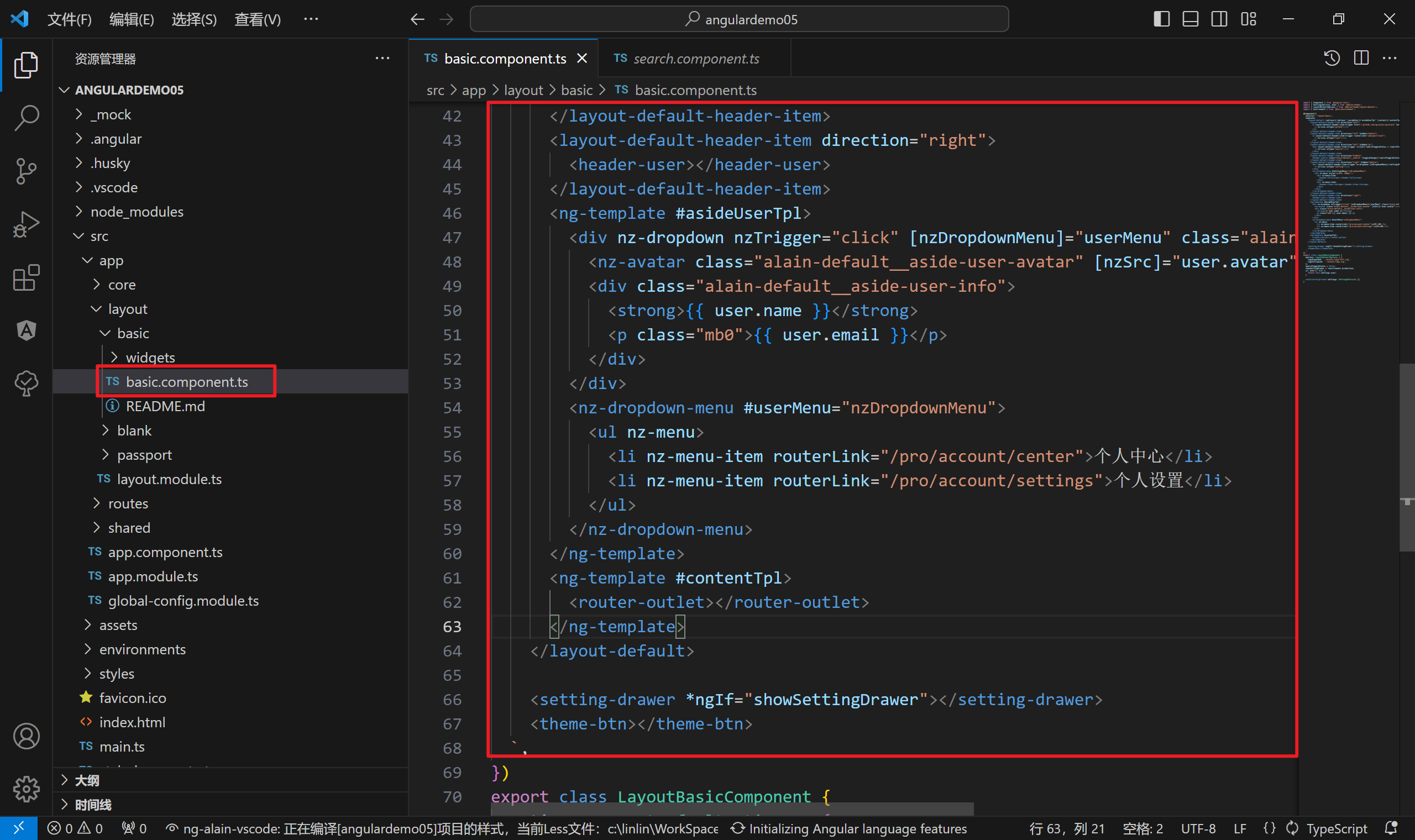Open the 文件(F) menu

[69, 20]
